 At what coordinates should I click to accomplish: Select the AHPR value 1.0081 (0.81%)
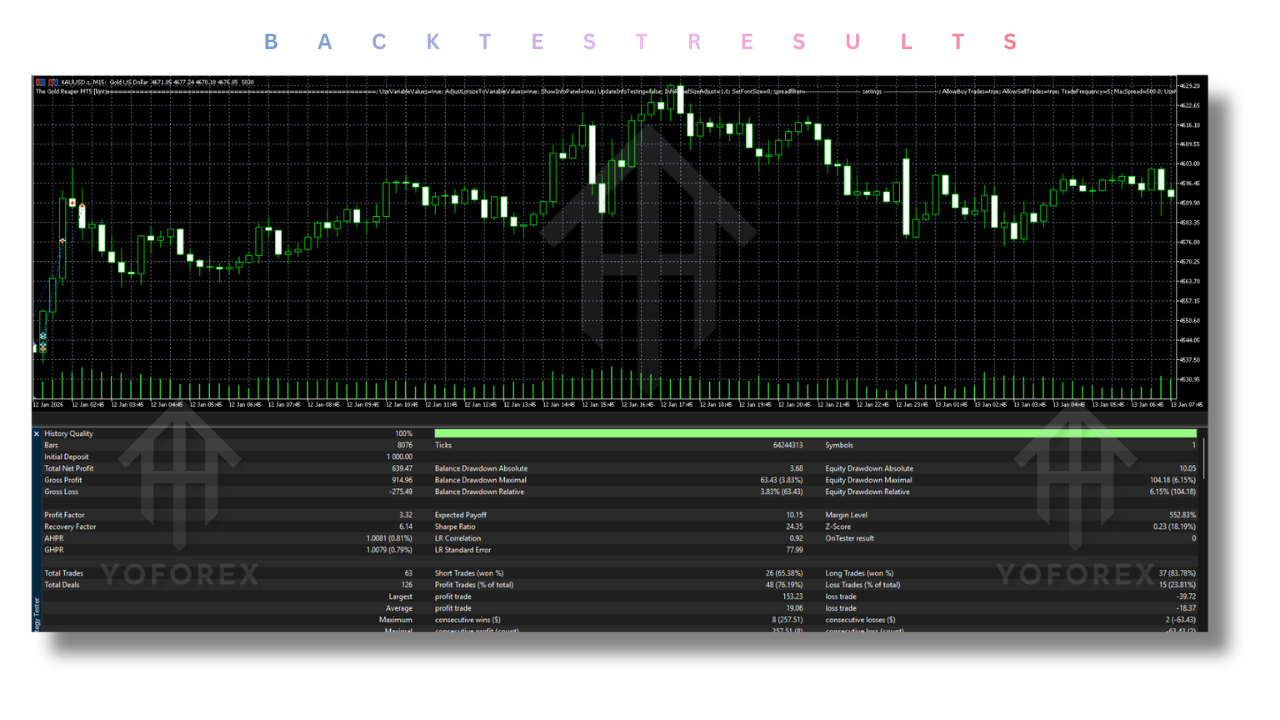pyautogui.click(x=389, y=539)
